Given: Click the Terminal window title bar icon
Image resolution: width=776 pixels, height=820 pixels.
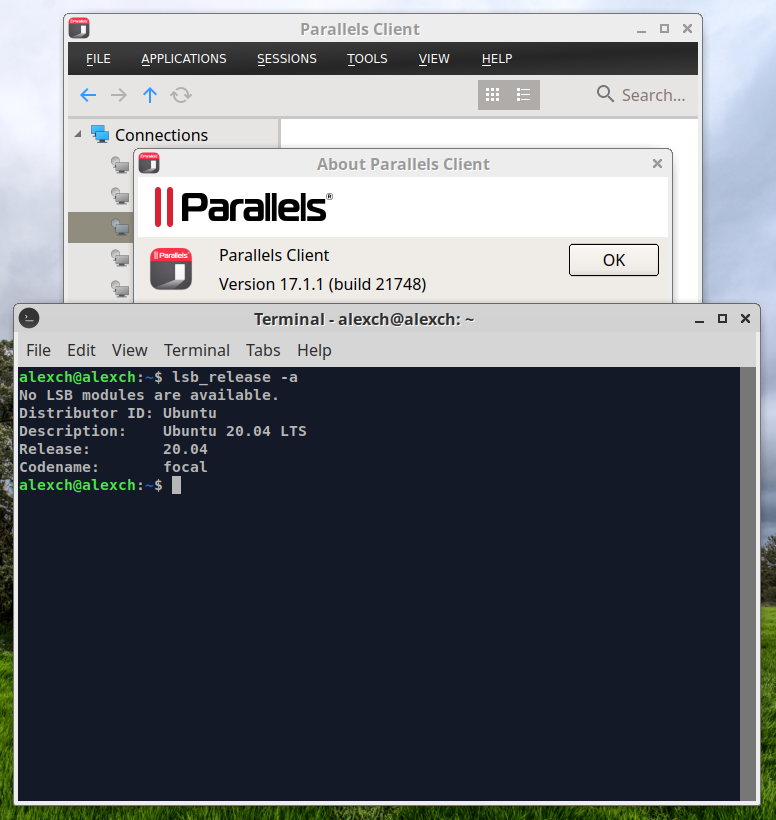Looking at the screenshot, I should point(29,318).
